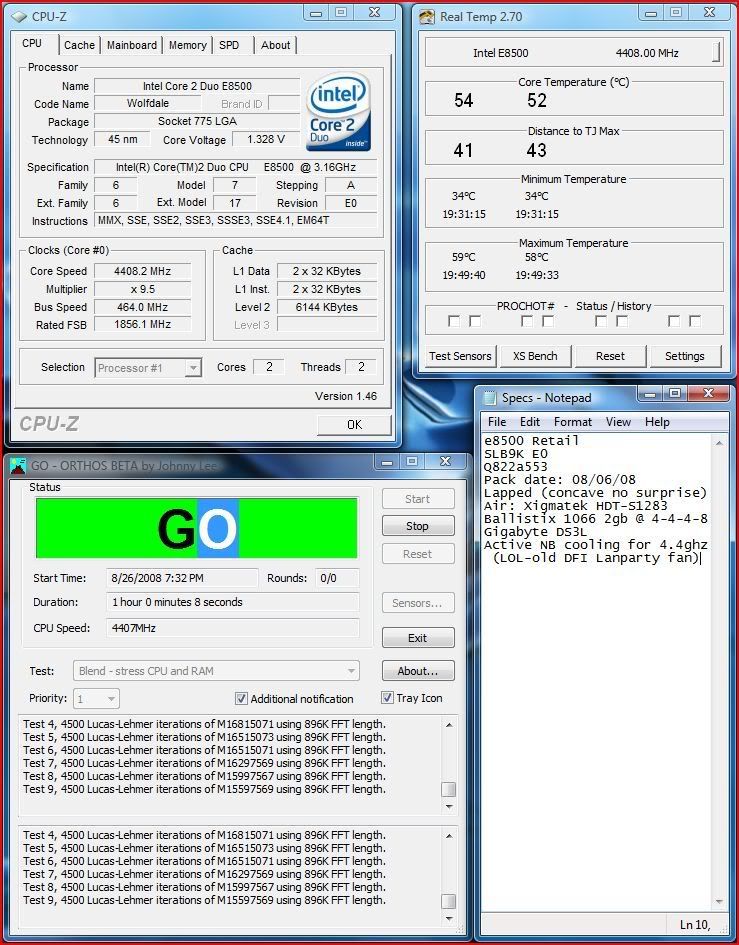Click the green GO status indicator
Screen dimensions: 739x945
click(197, 528)
